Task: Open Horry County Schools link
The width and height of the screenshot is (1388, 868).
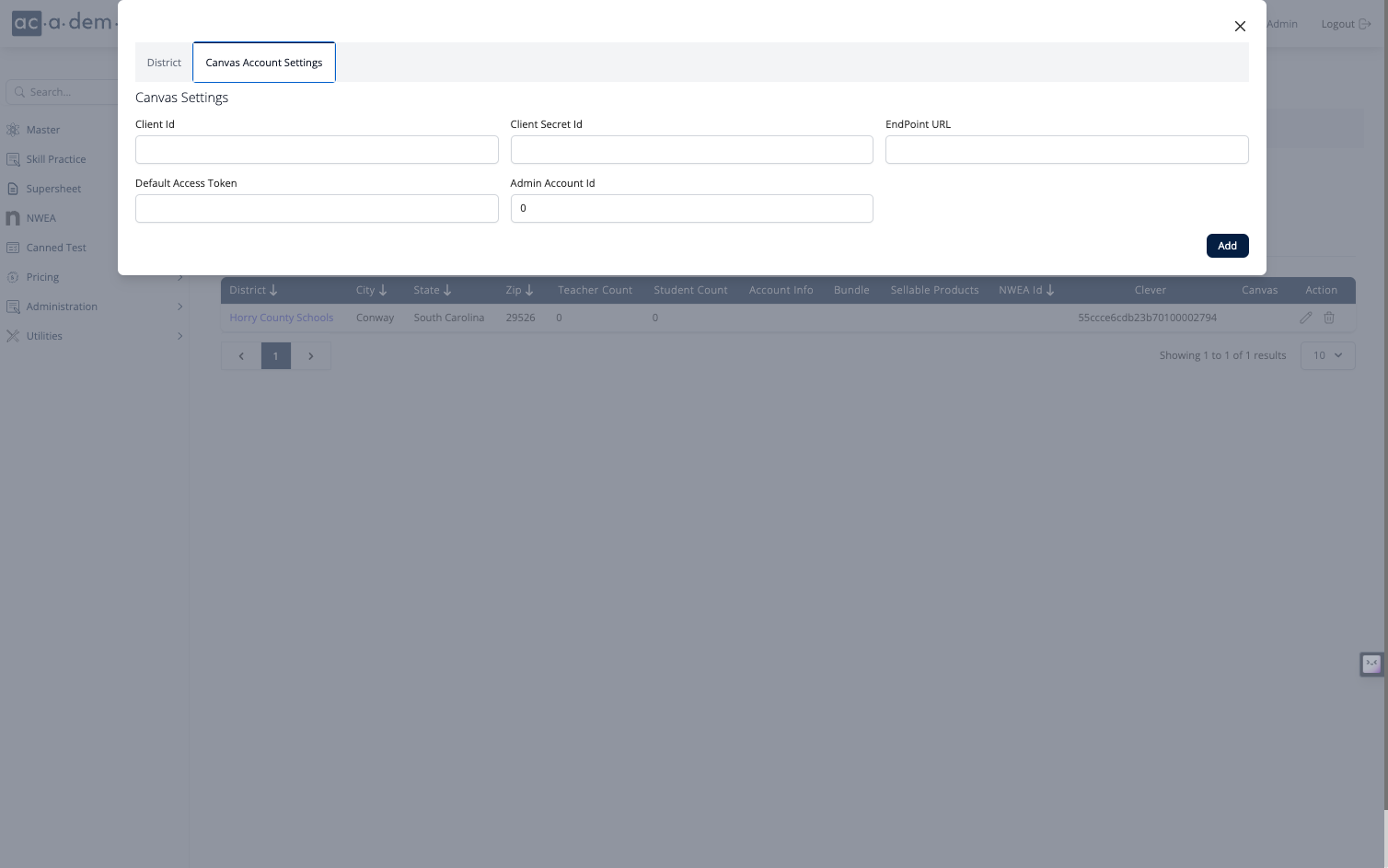Action: pyautogui.click(x=281, y=318)
